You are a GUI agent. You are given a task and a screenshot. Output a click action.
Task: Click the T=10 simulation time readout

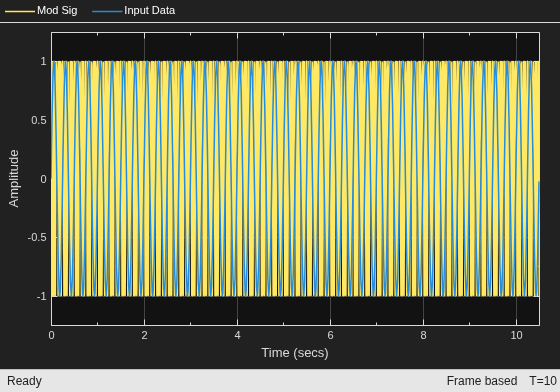(543, 381)
